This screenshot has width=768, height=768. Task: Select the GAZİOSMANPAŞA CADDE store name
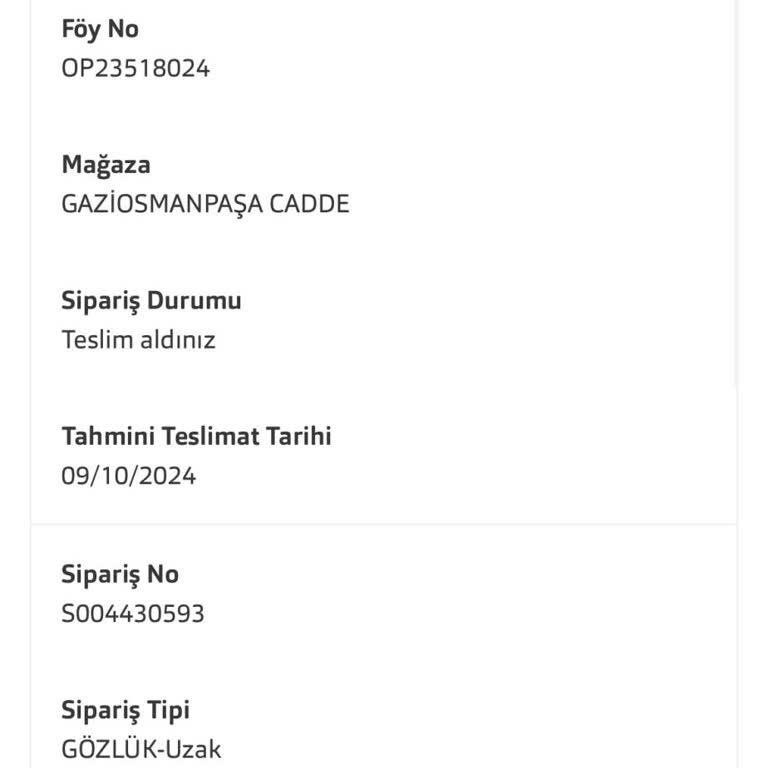tap(205, 204)
